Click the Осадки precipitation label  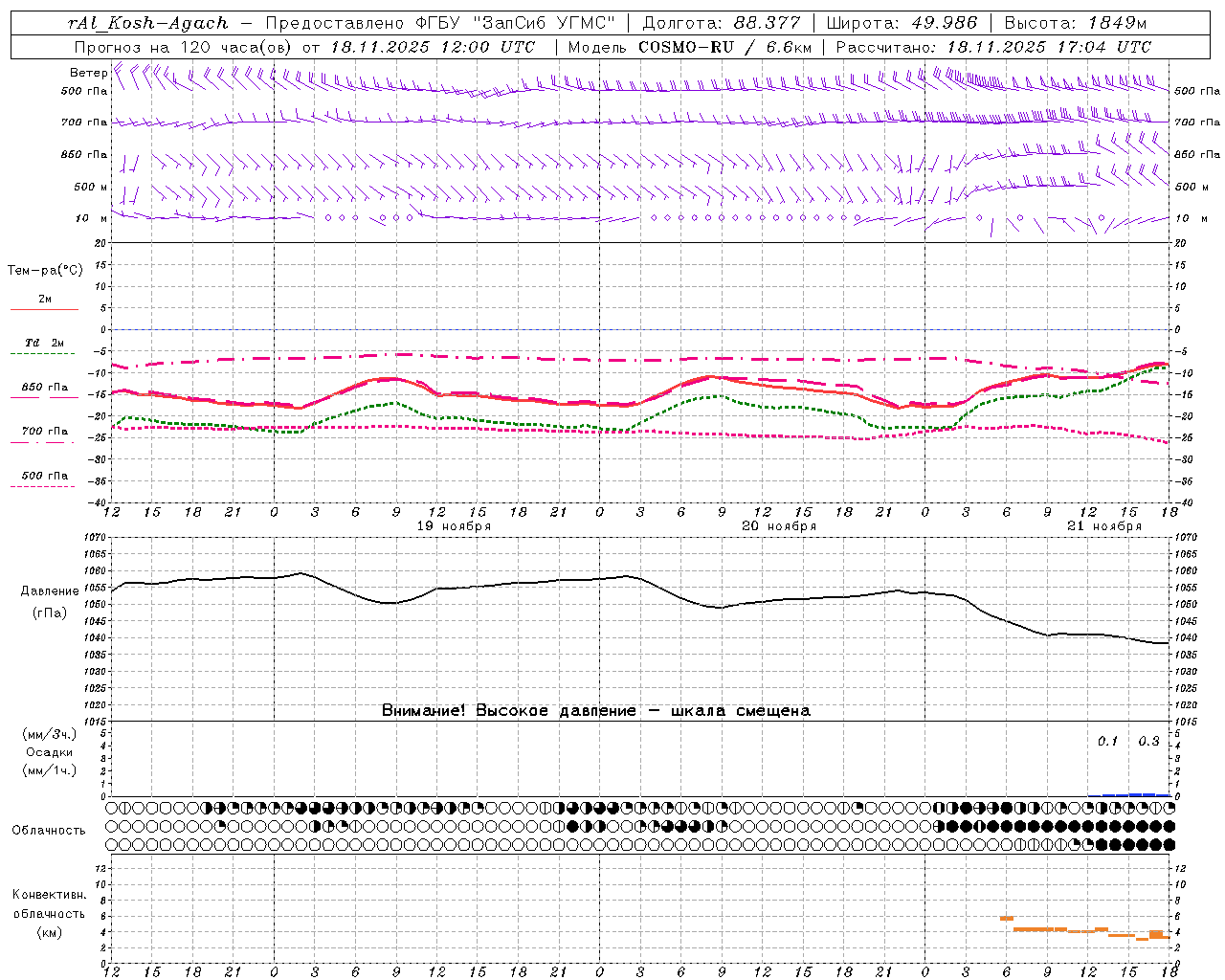click(x=50, y=752)
